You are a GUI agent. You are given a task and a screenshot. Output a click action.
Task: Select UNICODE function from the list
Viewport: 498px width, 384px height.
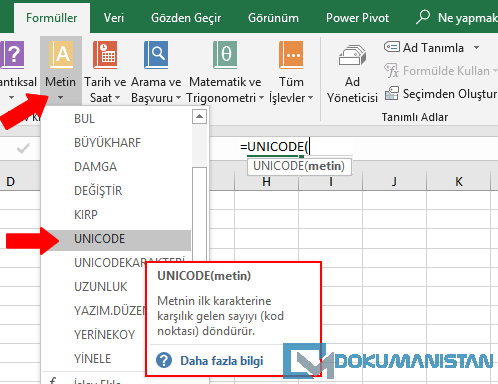116,239
